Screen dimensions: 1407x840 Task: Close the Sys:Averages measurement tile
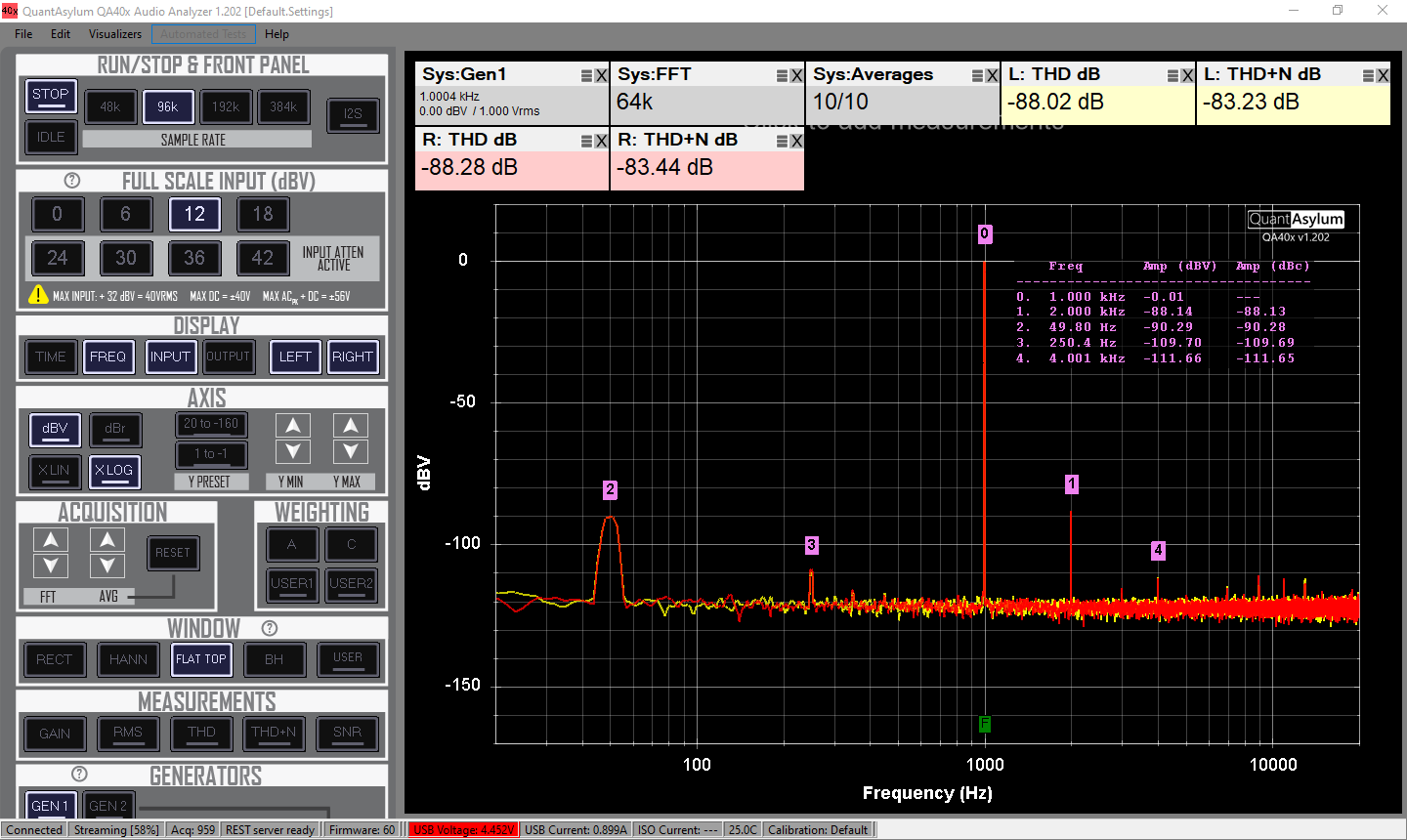(x=992, y=75)
